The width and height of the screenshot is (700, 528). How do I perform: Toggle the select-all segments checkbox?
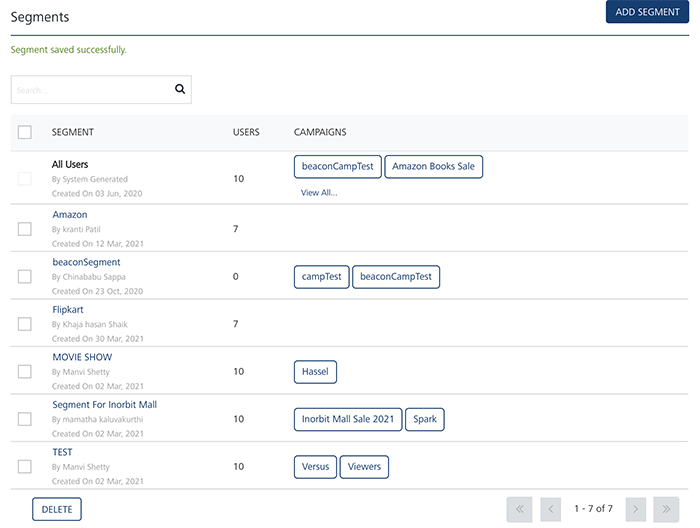pos(25,132)
